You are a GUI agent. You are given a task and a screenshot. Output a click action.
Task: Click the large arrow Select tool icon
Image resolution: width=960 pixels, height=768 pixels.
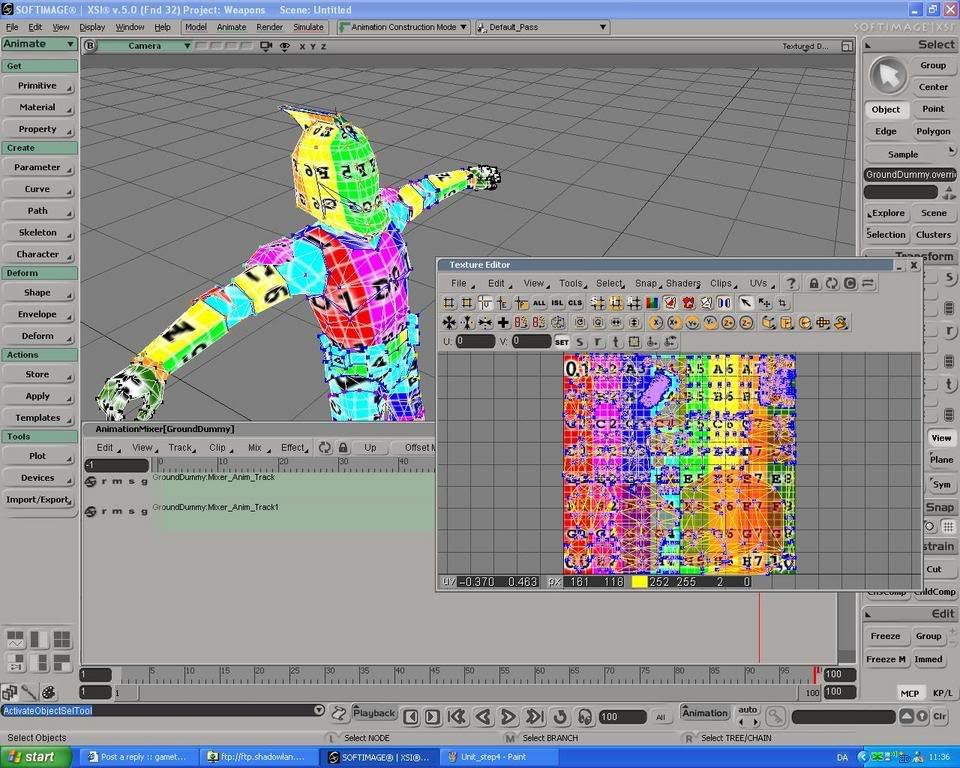click(886, 76)
